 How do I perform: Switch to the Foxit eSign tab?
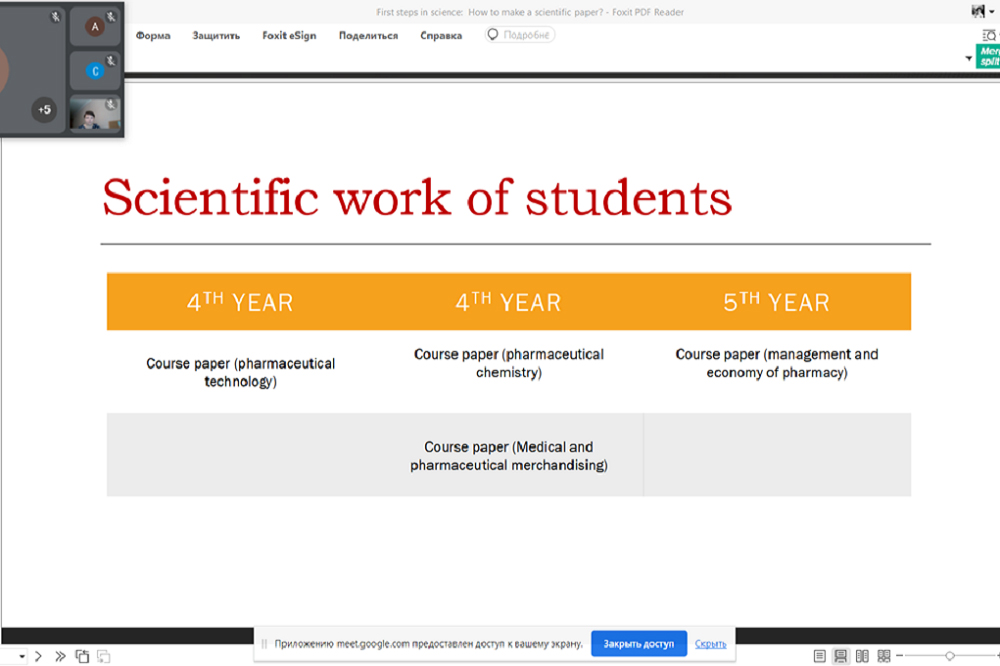[x=289, y=36]
